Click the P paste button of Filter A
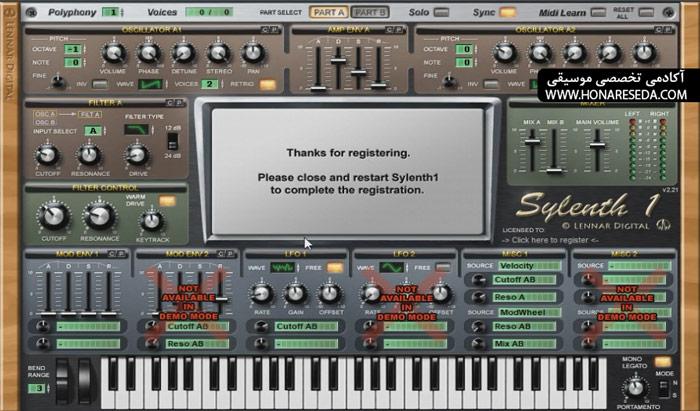This screenshot has width=700, height=411. (179, 103)
